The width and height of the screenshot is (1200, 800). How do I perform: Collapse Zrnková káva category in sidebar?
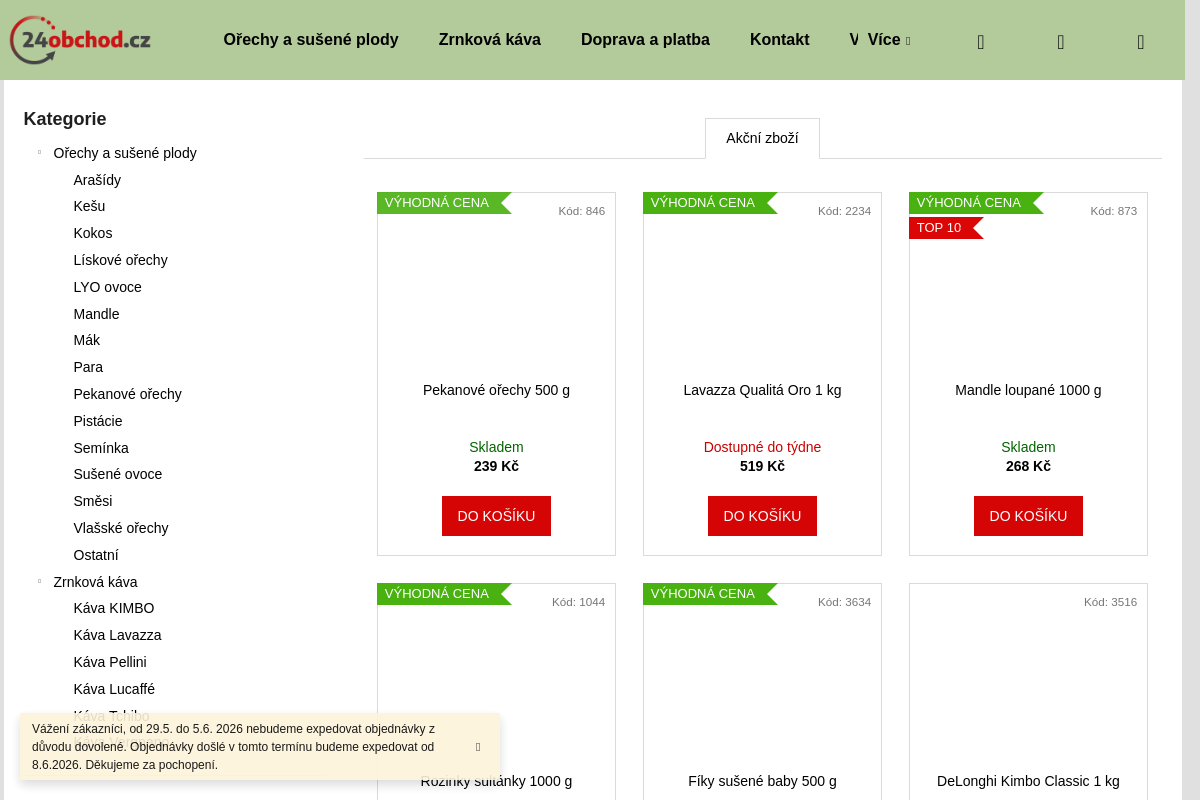click(x=40, y=582)
